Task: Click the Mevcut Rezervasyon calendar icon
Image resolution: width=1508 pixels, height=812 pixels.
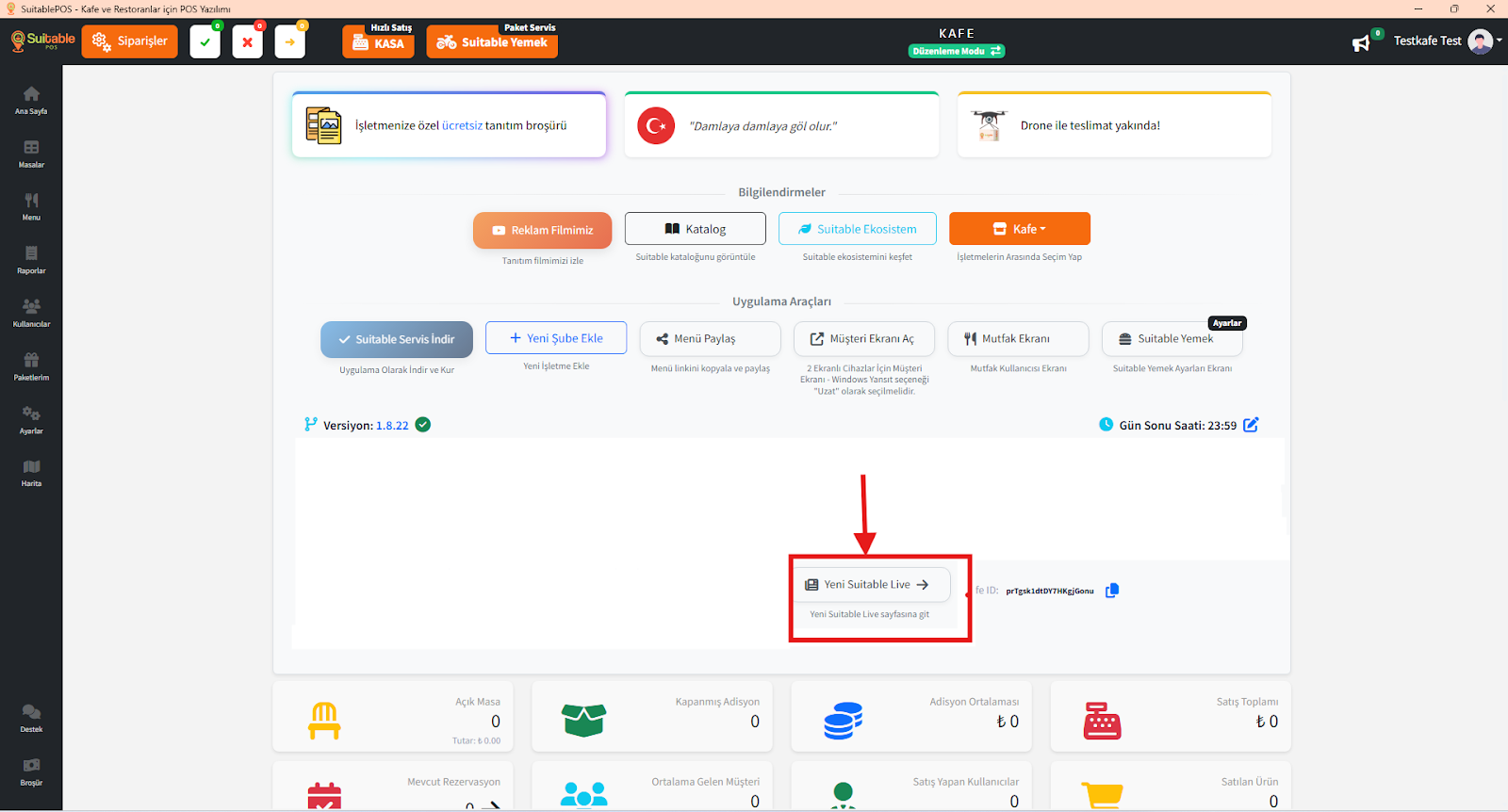Action: (324, 796)
